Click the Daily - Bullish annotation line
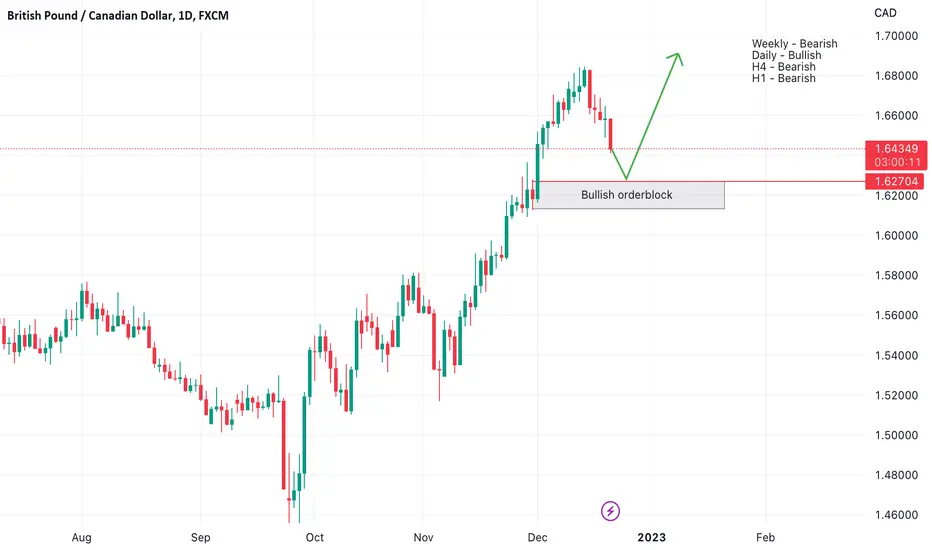Screen dimensions: 932x550 pos(786,55)
